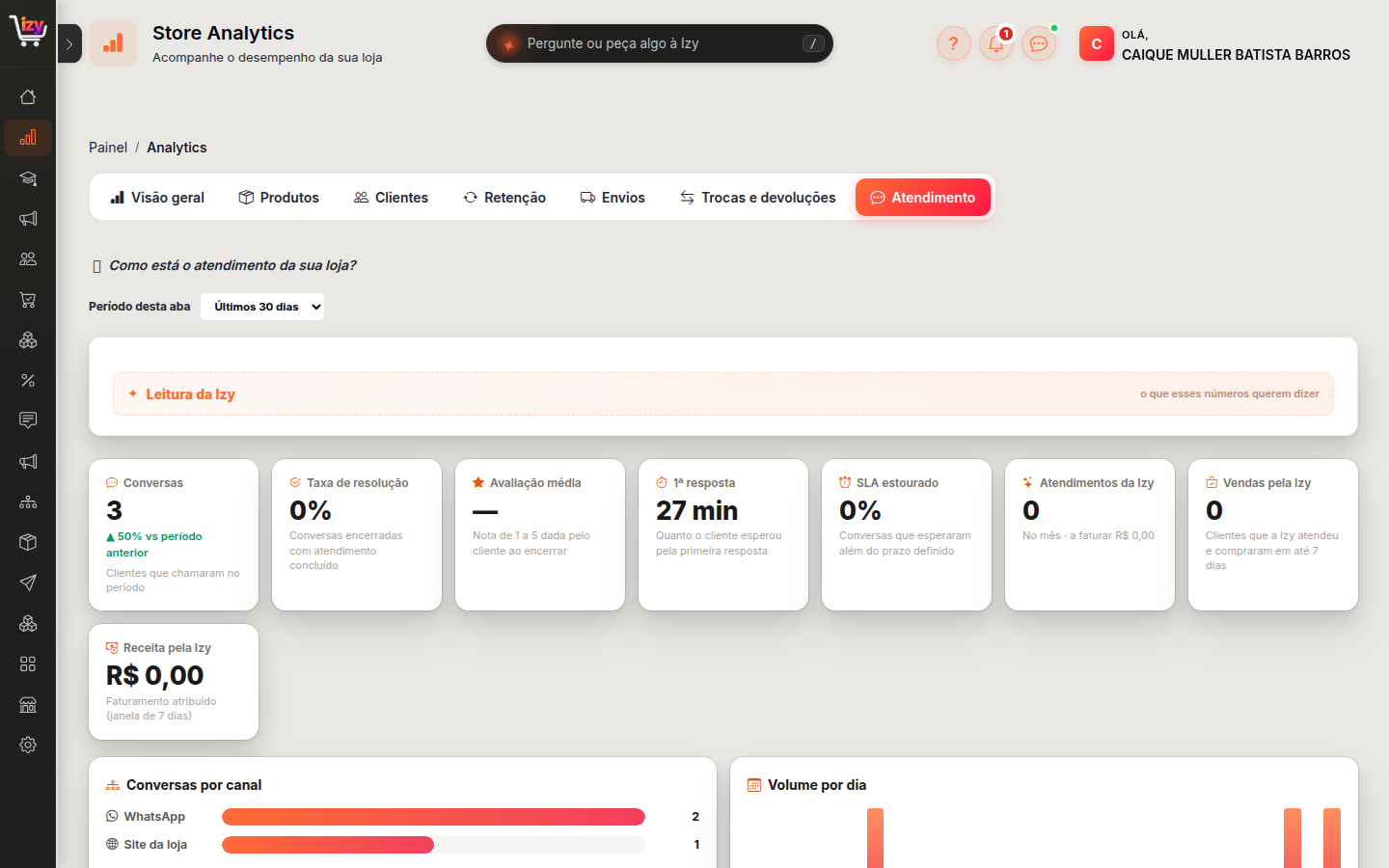
Task: Select the Analytics bar chart sidebar icon
Action: pos(28,137)
